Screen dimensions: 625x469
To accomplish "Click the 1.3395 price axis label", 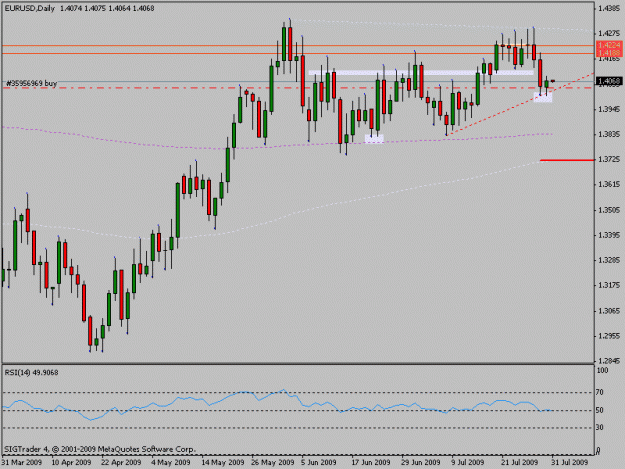I will (x=609, y=235).
